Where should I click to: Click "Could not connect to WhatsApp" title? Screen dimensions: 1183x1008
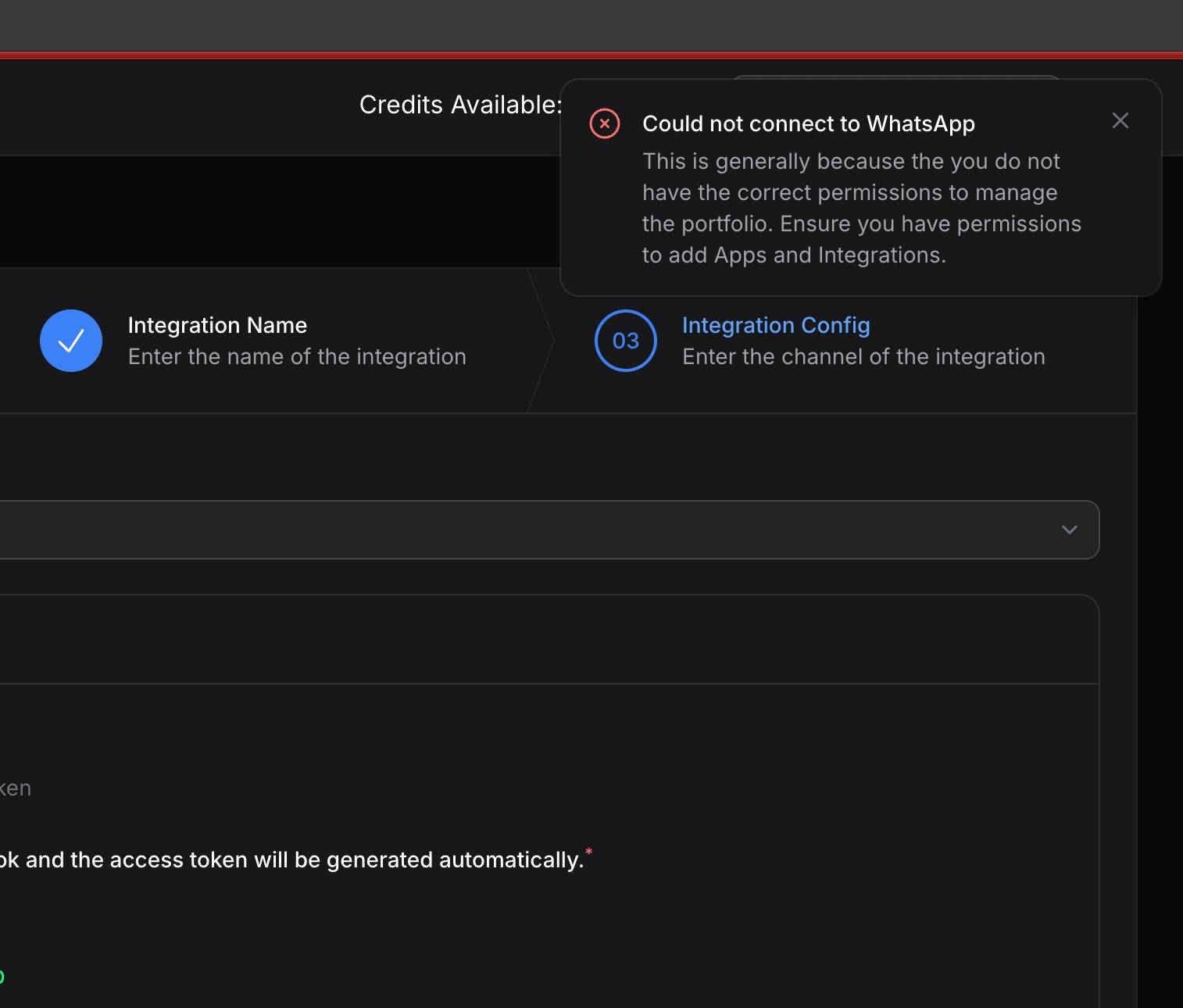809,123
